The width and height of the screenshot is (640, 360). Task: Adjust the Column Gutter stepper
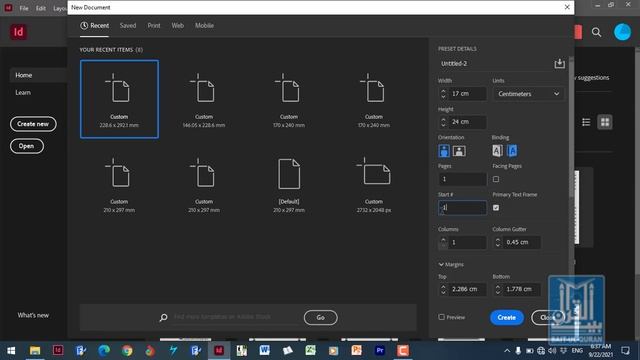pos(498,242)
